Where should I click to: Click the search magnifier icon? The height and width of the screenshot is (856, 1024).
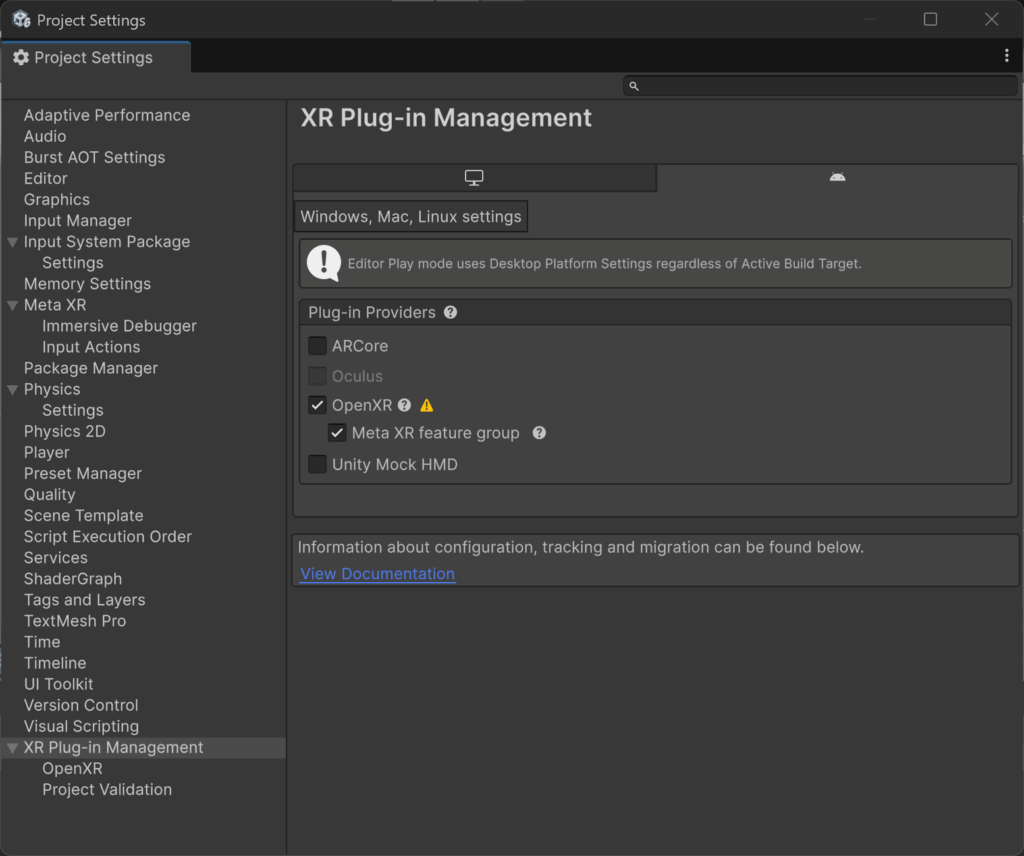click(633, 86)
